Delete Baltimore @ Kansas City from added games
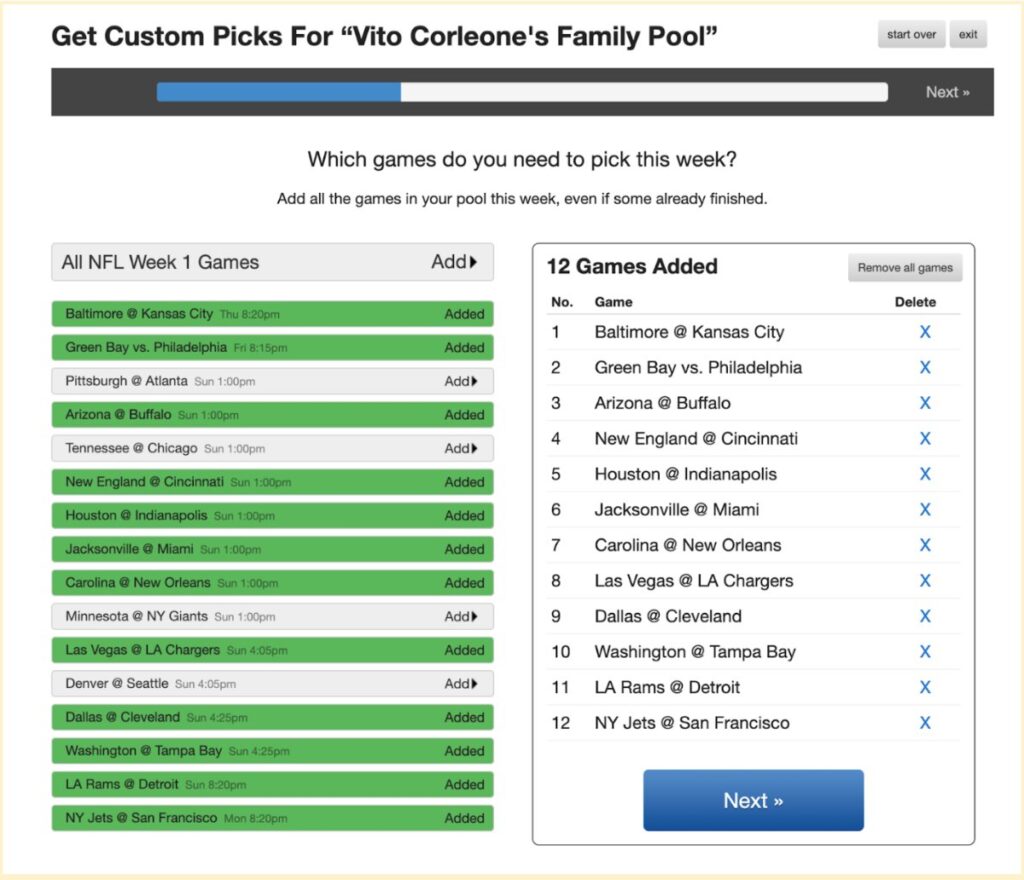1024x880 pixels. (925, 332)
